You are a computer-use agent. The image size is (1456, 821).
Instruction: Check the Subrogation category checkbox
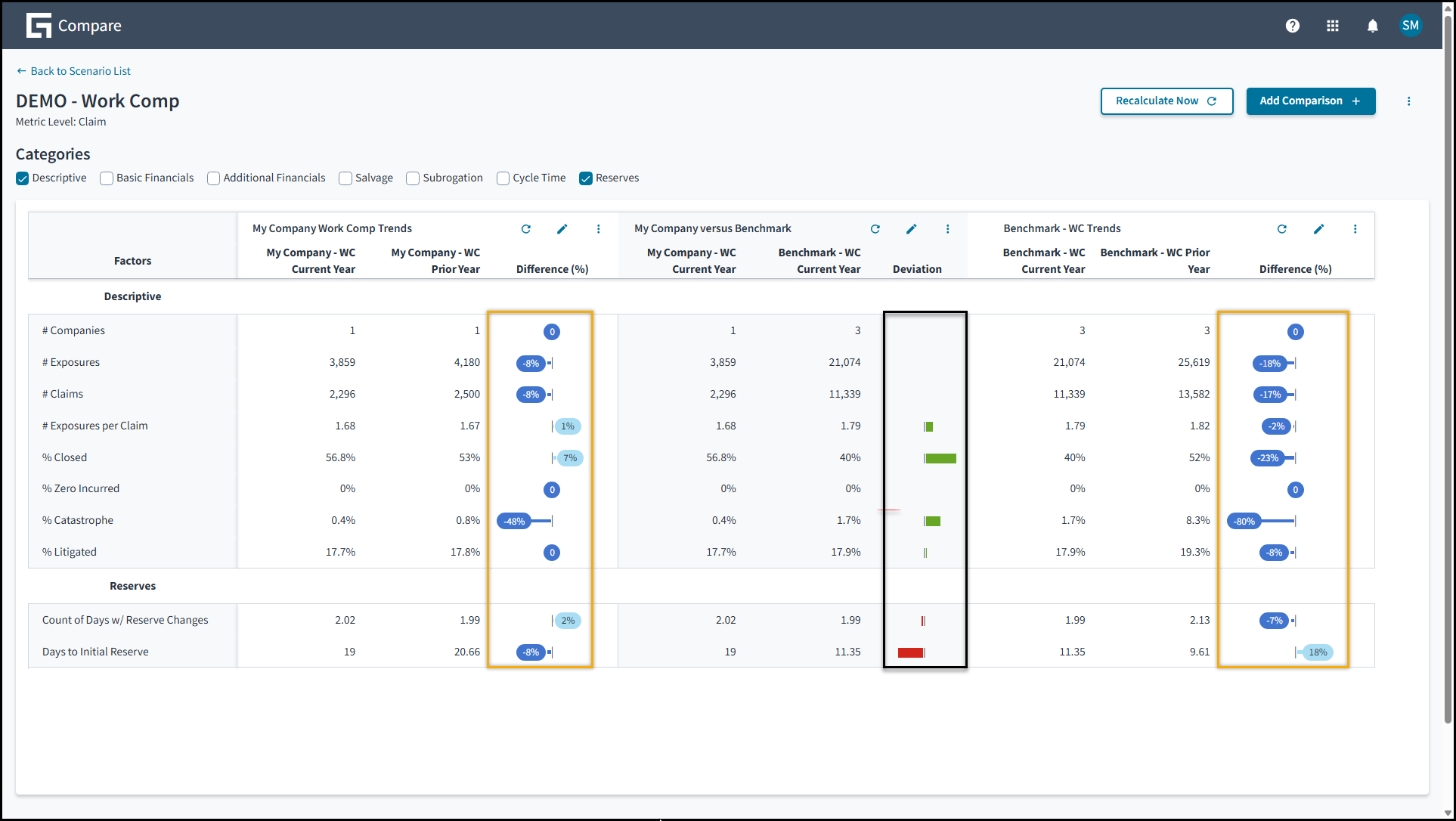[x=413, y=178]
